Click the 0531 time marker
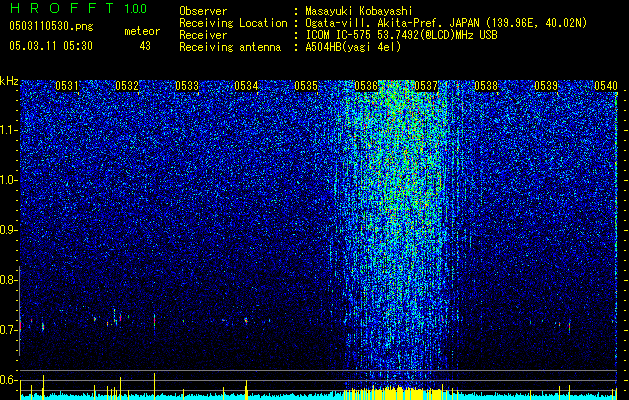This screenshot has width=629, height=400. click(x=67, y=86)
